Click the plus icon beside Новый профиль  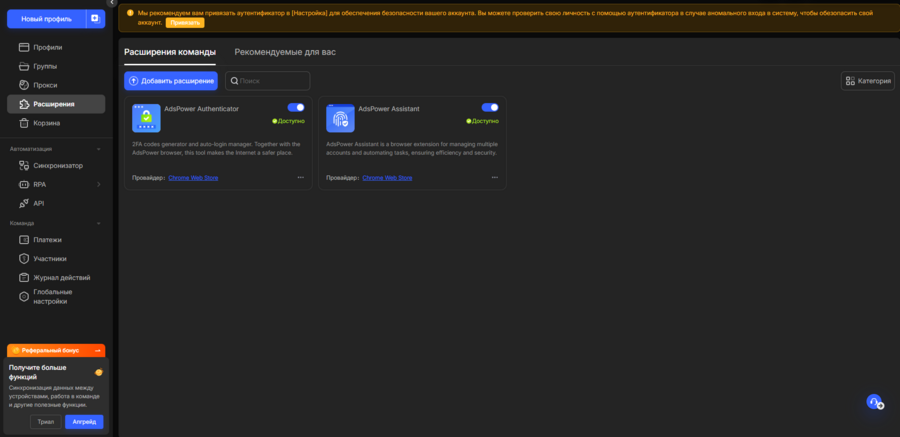click(95, 19)
